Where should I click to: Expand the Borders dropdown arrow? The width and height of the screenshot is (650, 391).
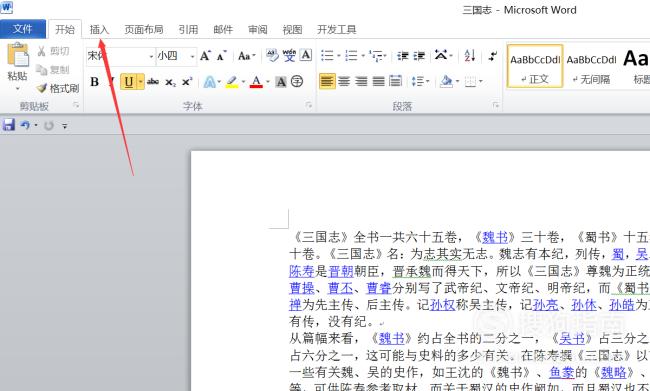481,82
